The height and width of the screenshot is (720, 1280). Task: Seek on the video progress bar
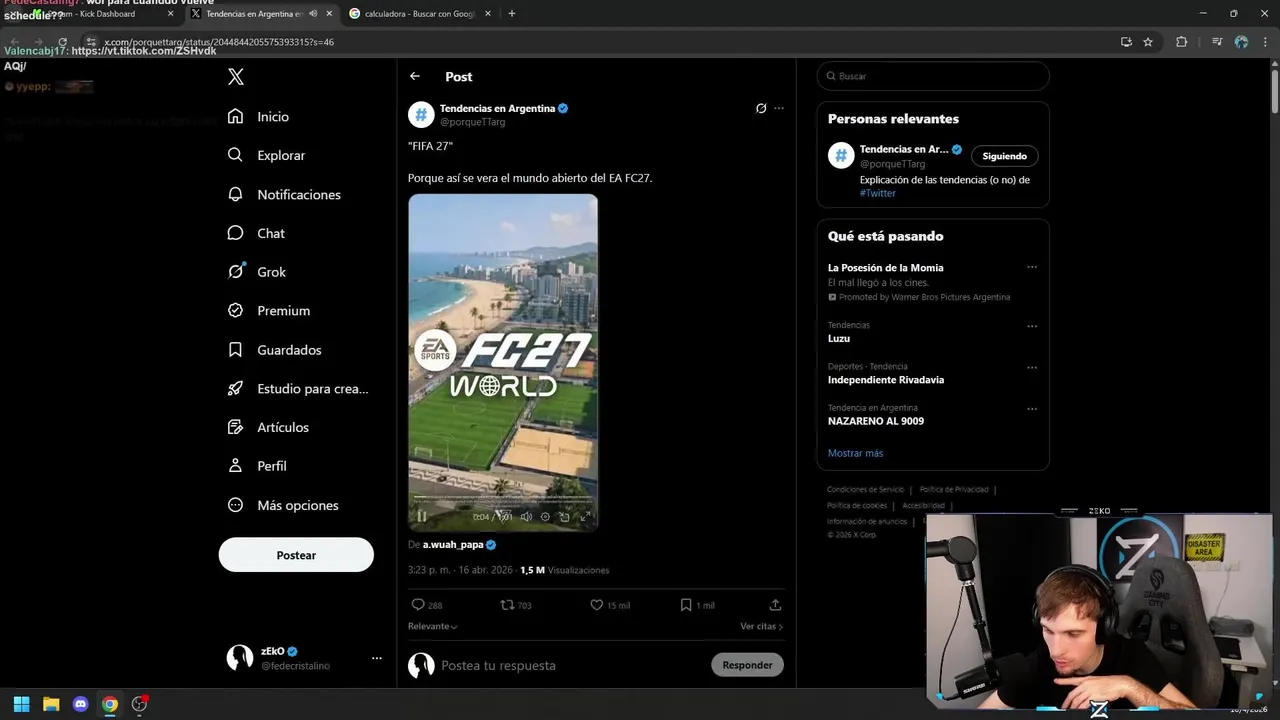click(503, 497)
